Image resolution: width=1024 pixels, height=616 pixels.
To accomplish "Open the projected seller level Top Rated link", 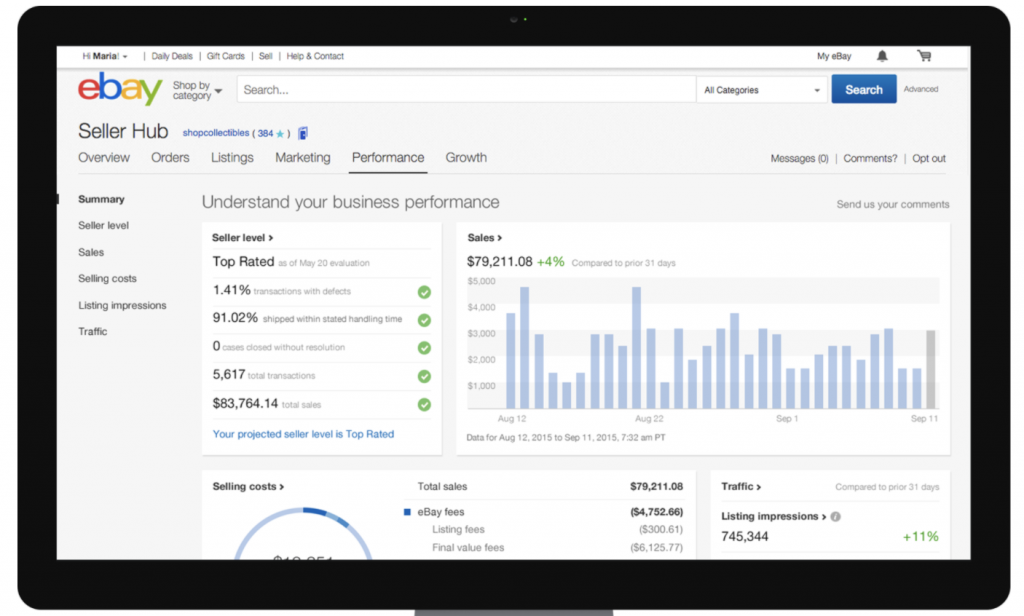I will [x=303, y=434].
